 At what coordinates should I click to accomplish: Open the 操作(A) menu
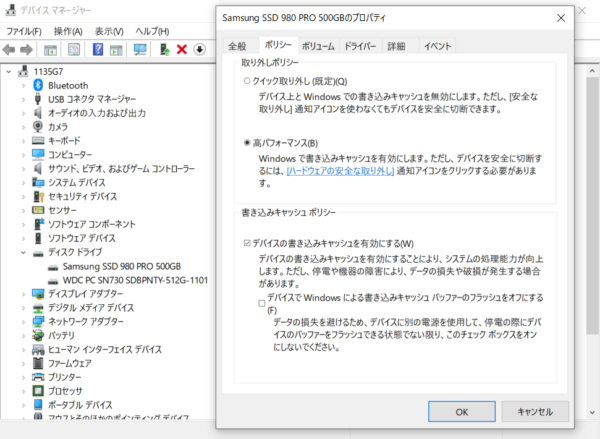pyautogui.click(x=68, y=31)
